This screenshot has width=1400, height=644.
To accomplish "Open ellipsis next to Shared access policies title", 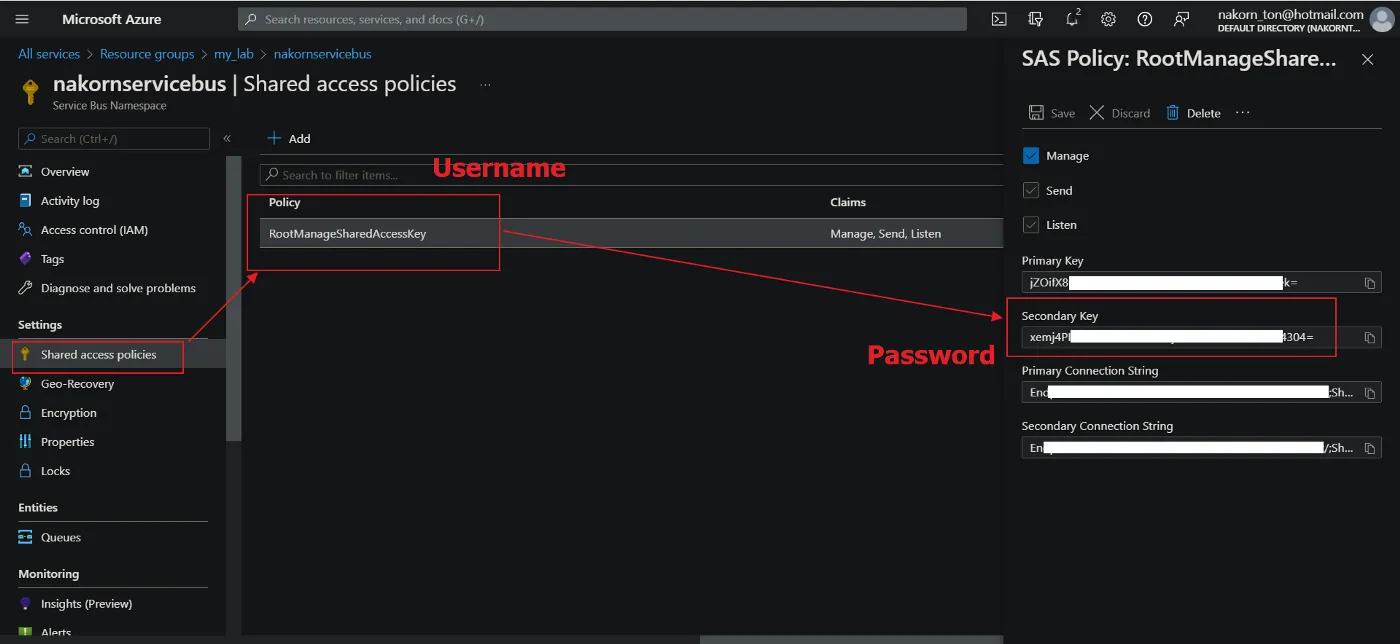I will [485, 85].
